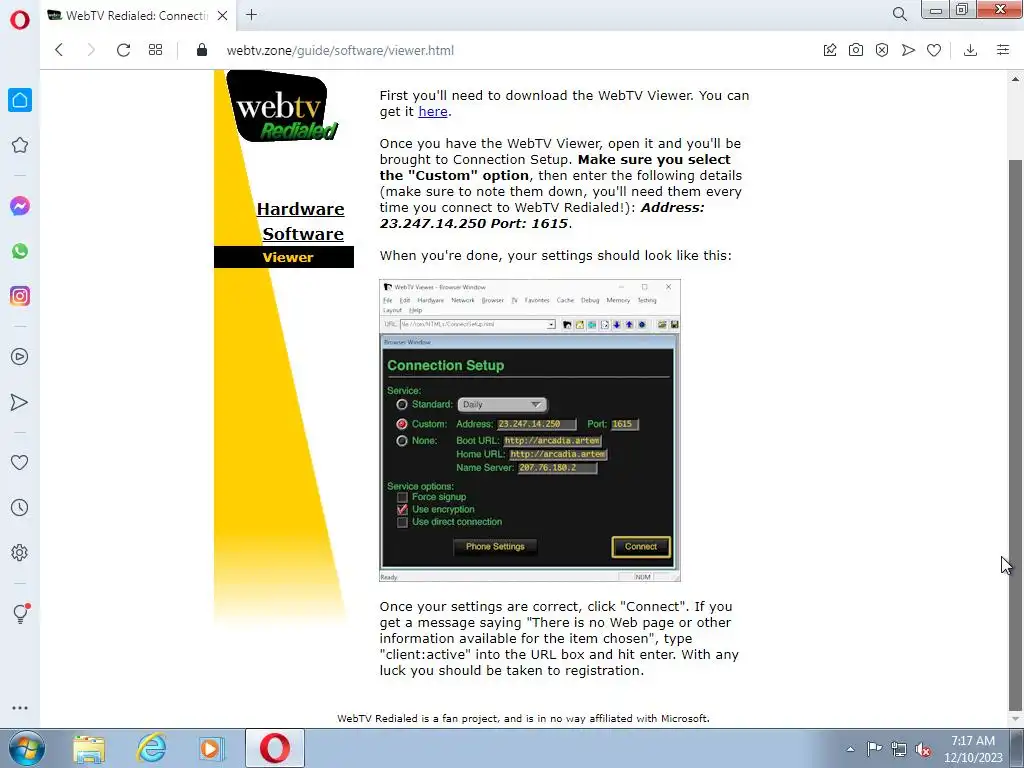Open Bookmarks star in Opera sidebar
This screenshot has width=1024, height=768.
(x=20, y=145)
